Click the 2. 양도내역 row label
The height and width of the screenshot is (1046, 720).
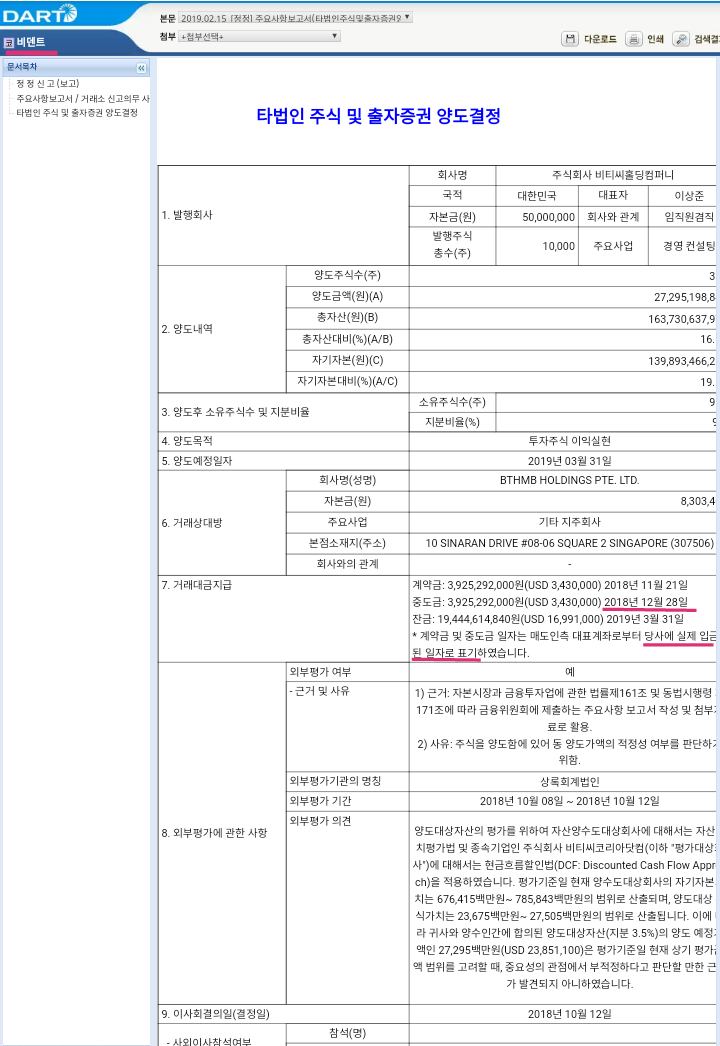pos(187,329)
